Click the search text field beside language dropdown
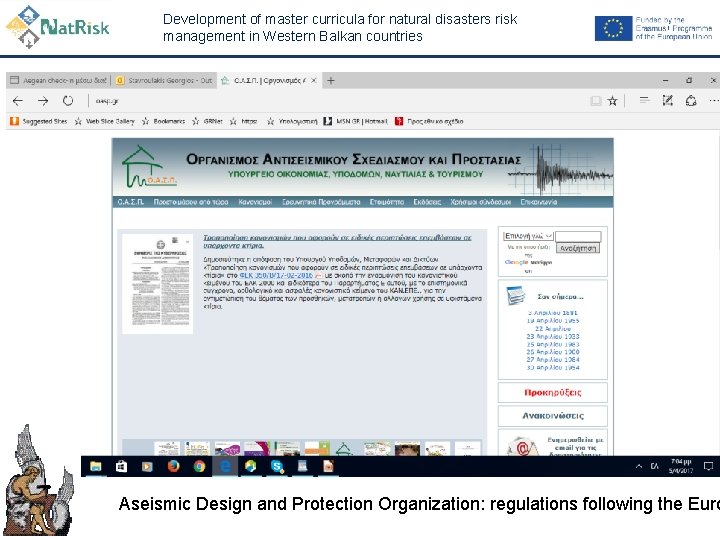 coord(578,236)
